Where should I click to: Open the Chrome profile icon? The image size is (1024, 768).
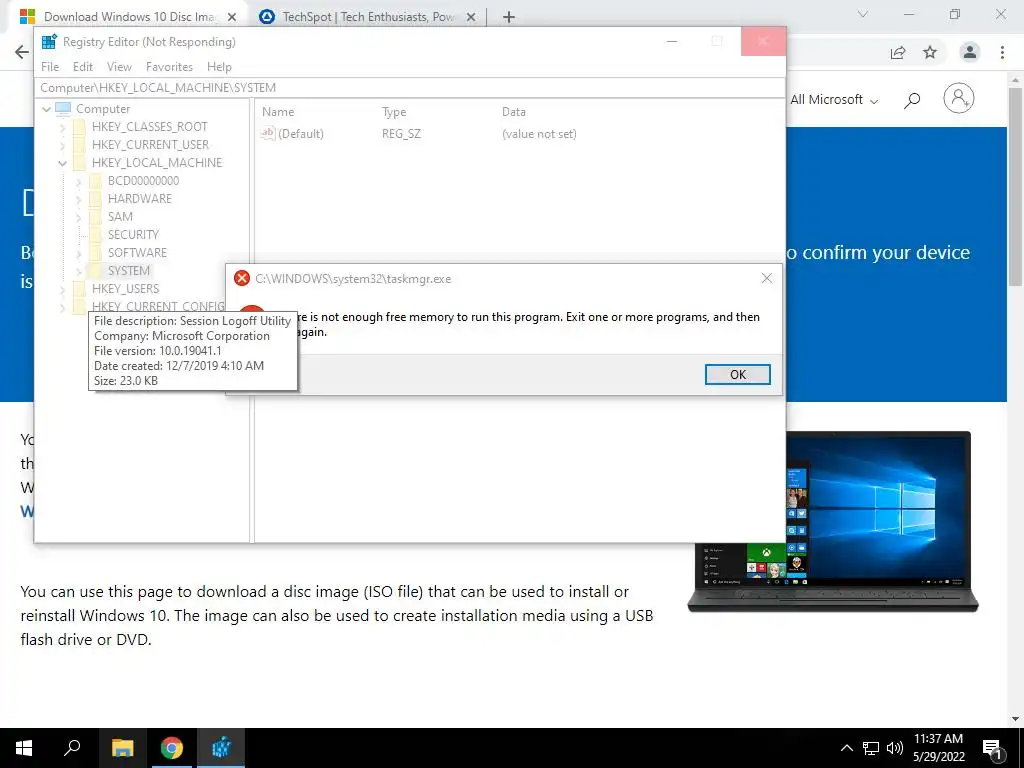coord(970,52)
